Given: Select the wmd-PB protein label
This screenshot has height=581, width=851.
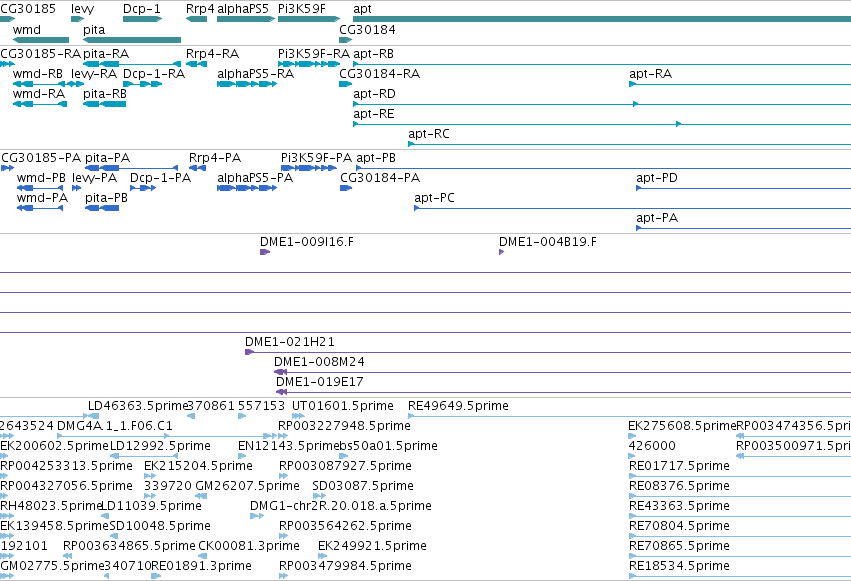Looking at the screenshot, I should point(41,178).
